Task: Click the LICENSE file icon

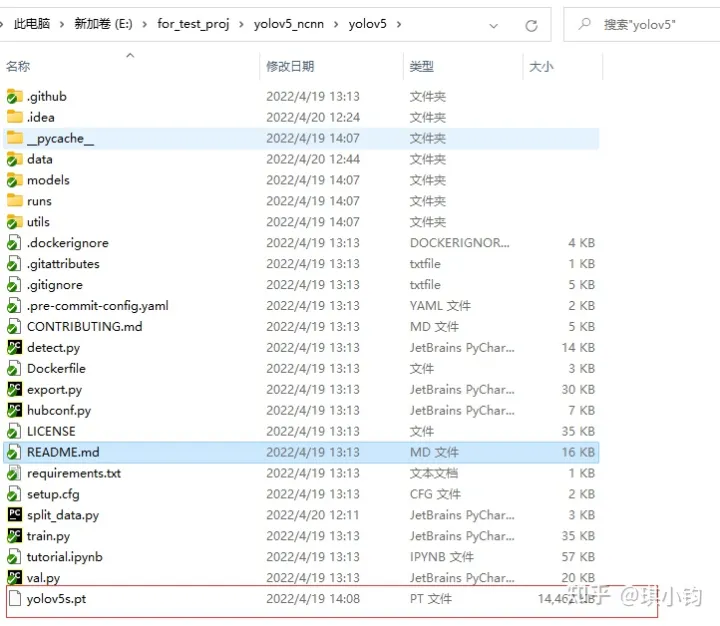Action: (14, 431)
